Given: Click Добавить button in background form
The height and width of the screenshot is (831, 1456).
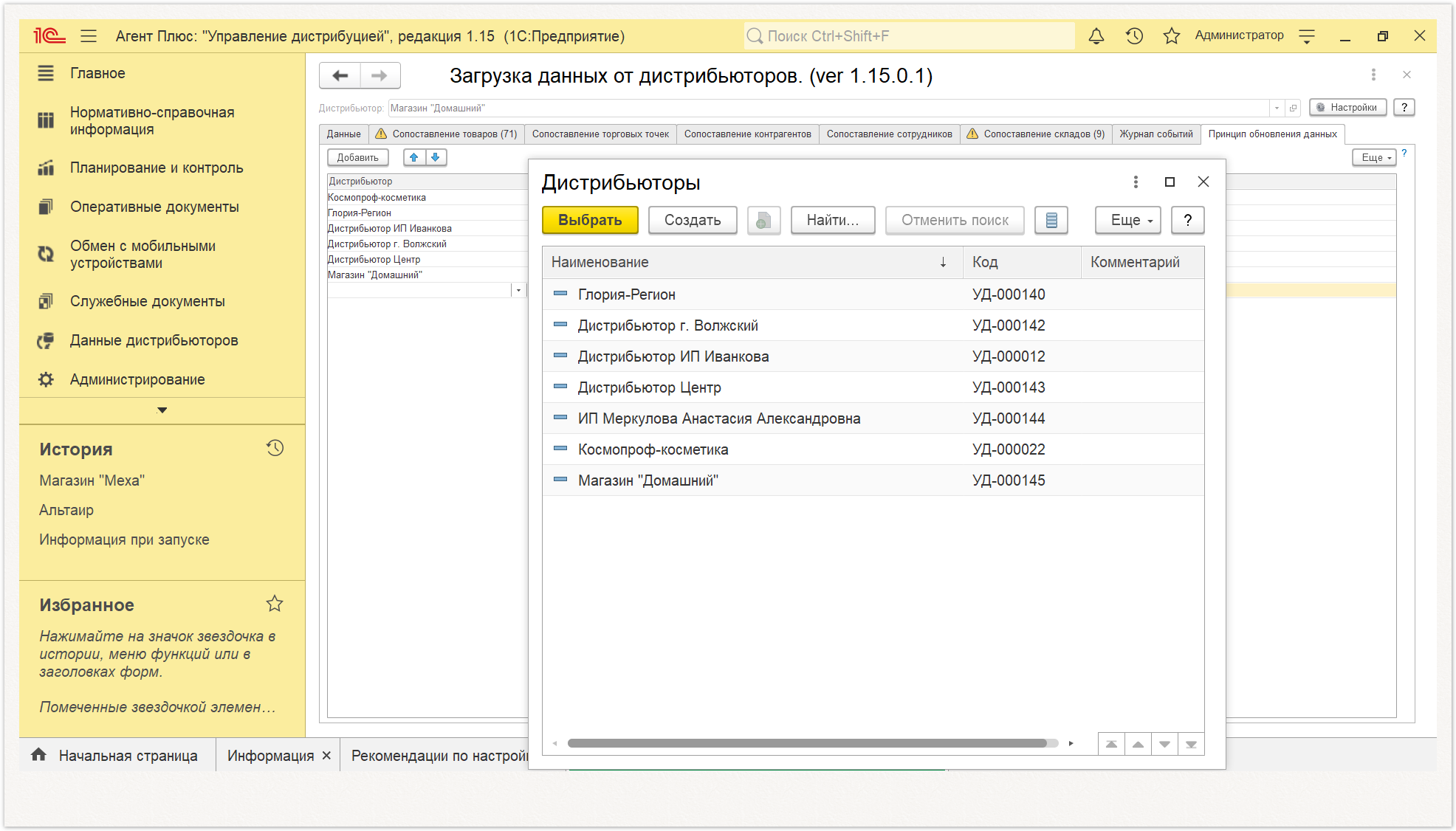Looking at the screenshot, I should [357, 157].
